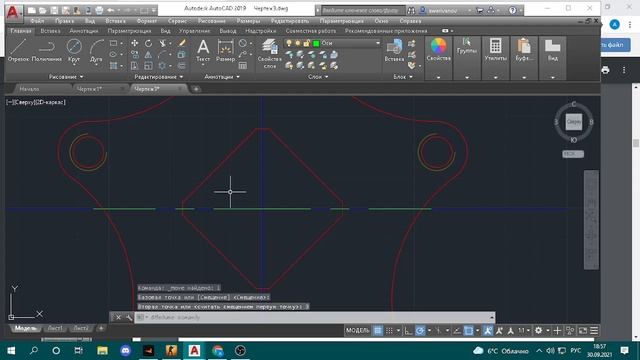Open the Свойства color wheel panel
The image size is (640, 360).
tap(438, 50)
